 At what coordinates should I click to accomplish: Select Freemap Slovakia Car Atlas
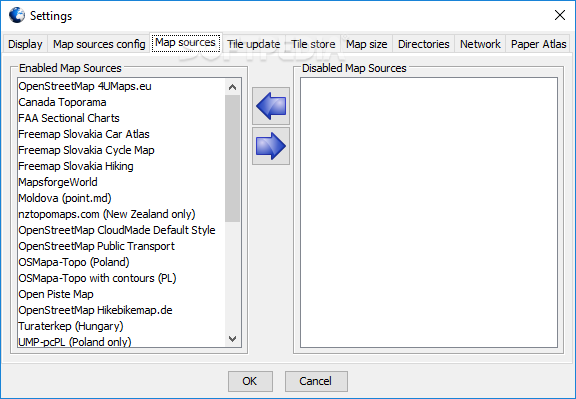coord(121,134)
